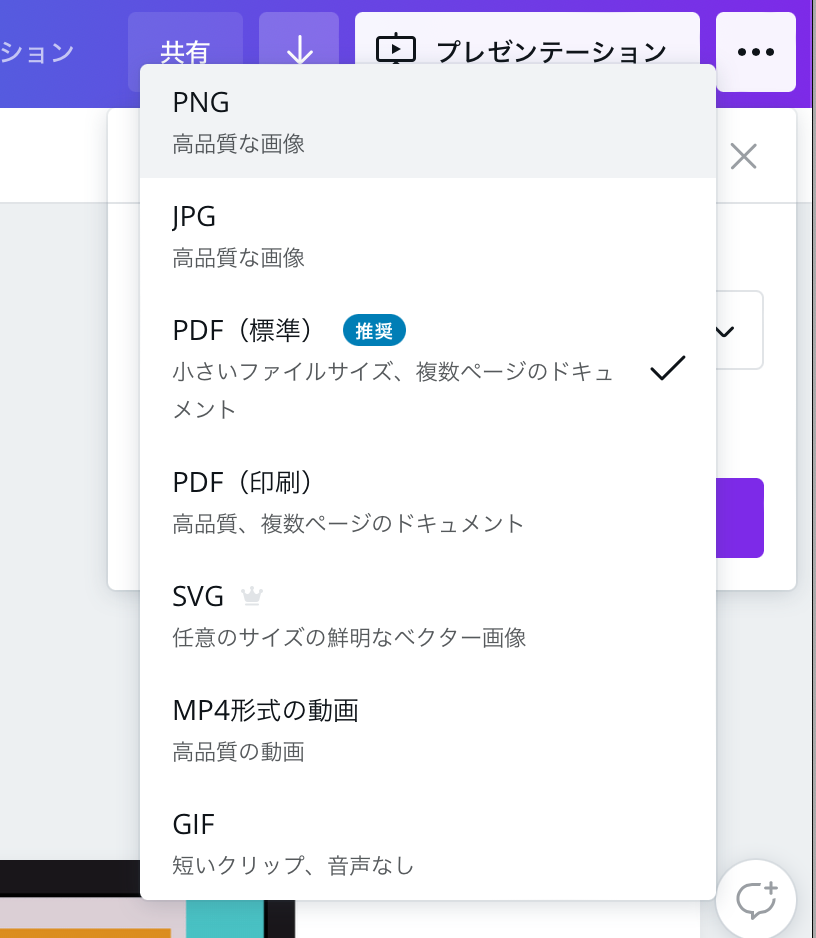
Task: Start プレゼンテーション mode
Action: pos(525,48)
